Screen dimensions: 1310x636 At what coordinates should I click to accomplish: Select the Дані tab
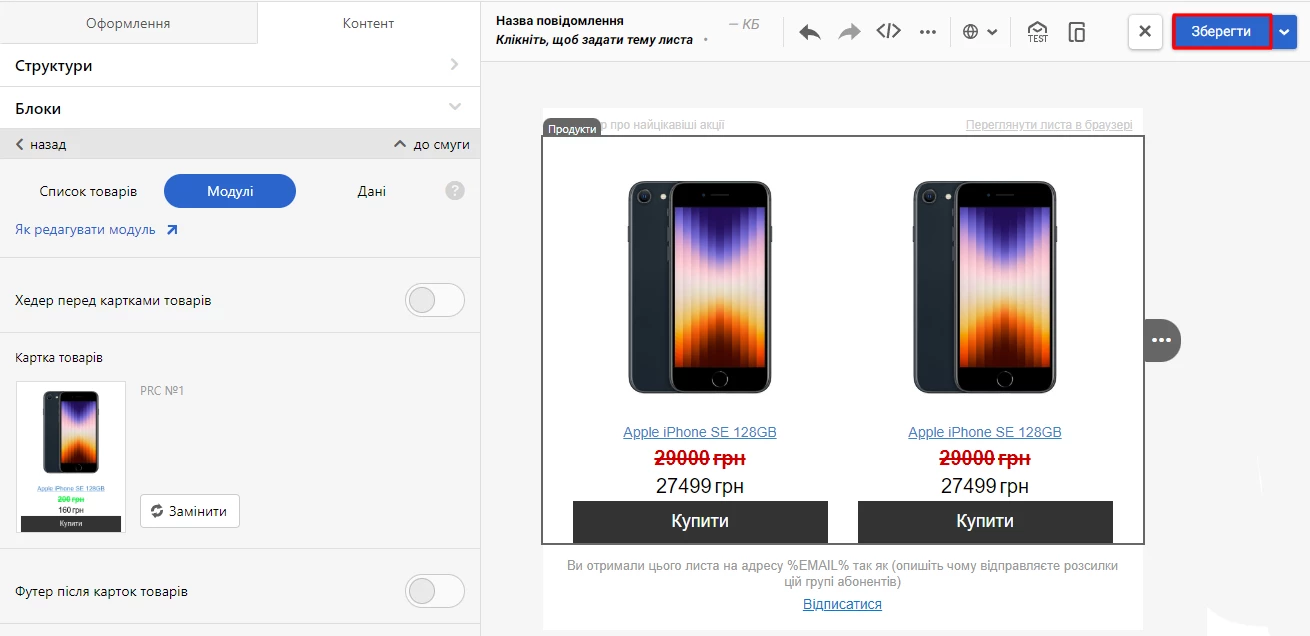pos(371,191)
